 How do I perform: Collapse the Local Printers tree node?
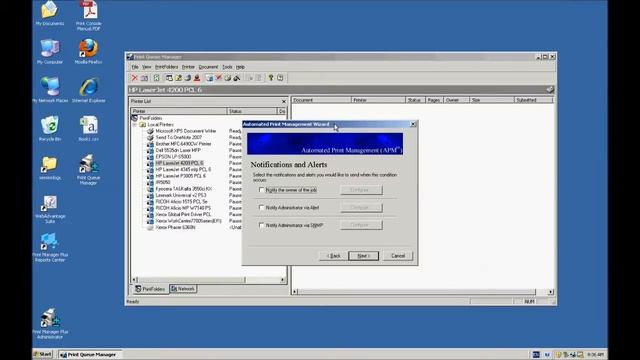pyautogui.click(x=134, y=124)
